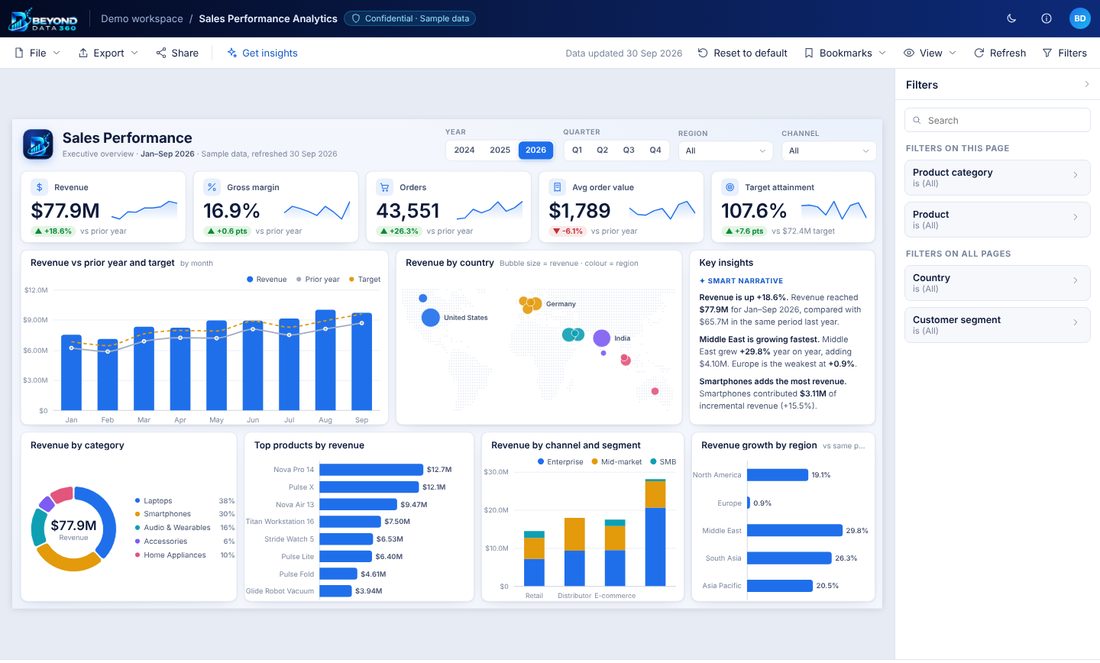Toggle Prior year series in legend
Screen dimensions: 1100x663
tap(317, 279)
